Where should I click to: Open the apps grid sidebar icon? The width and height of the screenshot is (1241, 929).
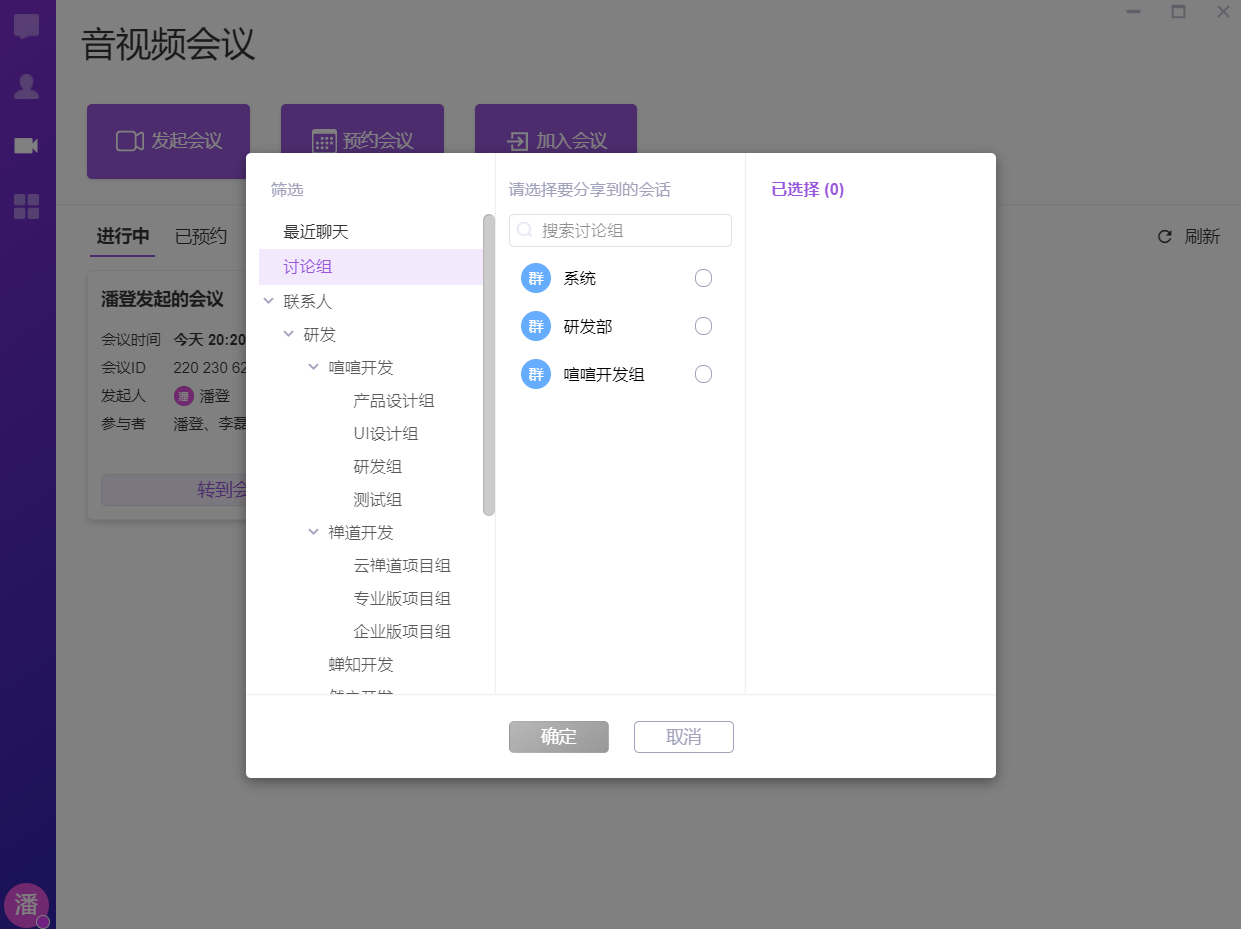pos(27,207)
